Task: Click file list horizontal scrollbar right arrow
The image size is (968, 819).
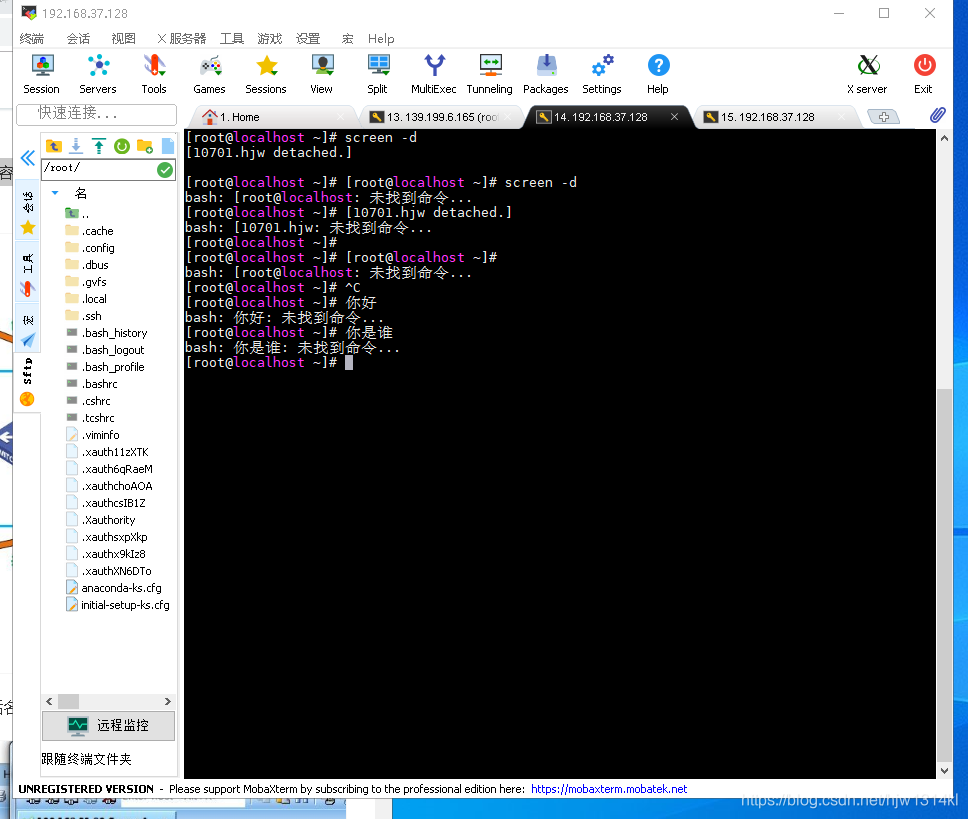Action: (x=168, y=702)
